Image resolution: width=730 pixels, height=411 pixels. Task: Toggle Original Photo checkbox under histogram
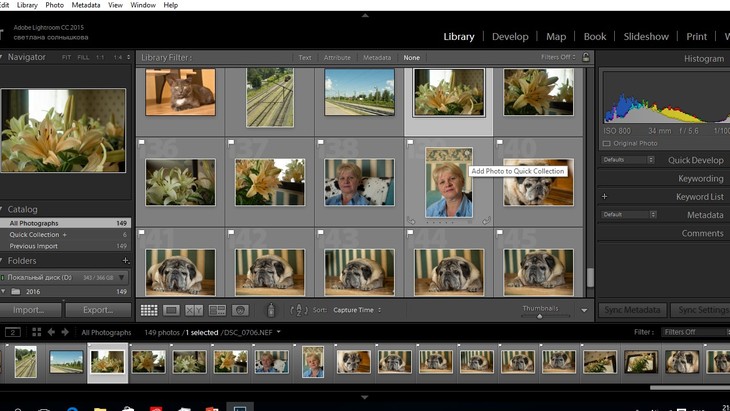click(x=606, y=143)
